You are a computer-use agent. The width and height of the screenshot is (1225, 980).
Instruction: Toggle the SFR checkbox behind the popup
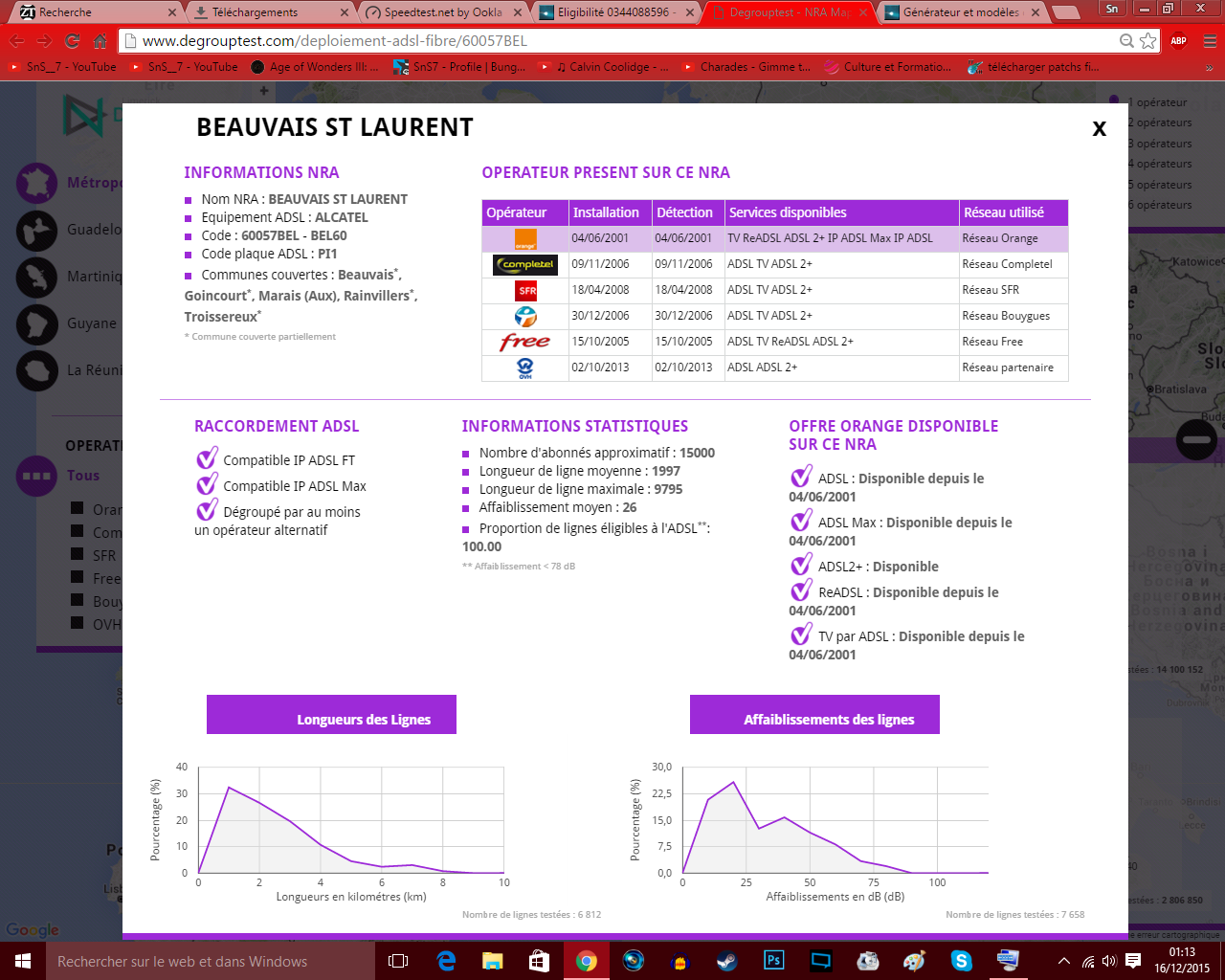pos(78,554)
